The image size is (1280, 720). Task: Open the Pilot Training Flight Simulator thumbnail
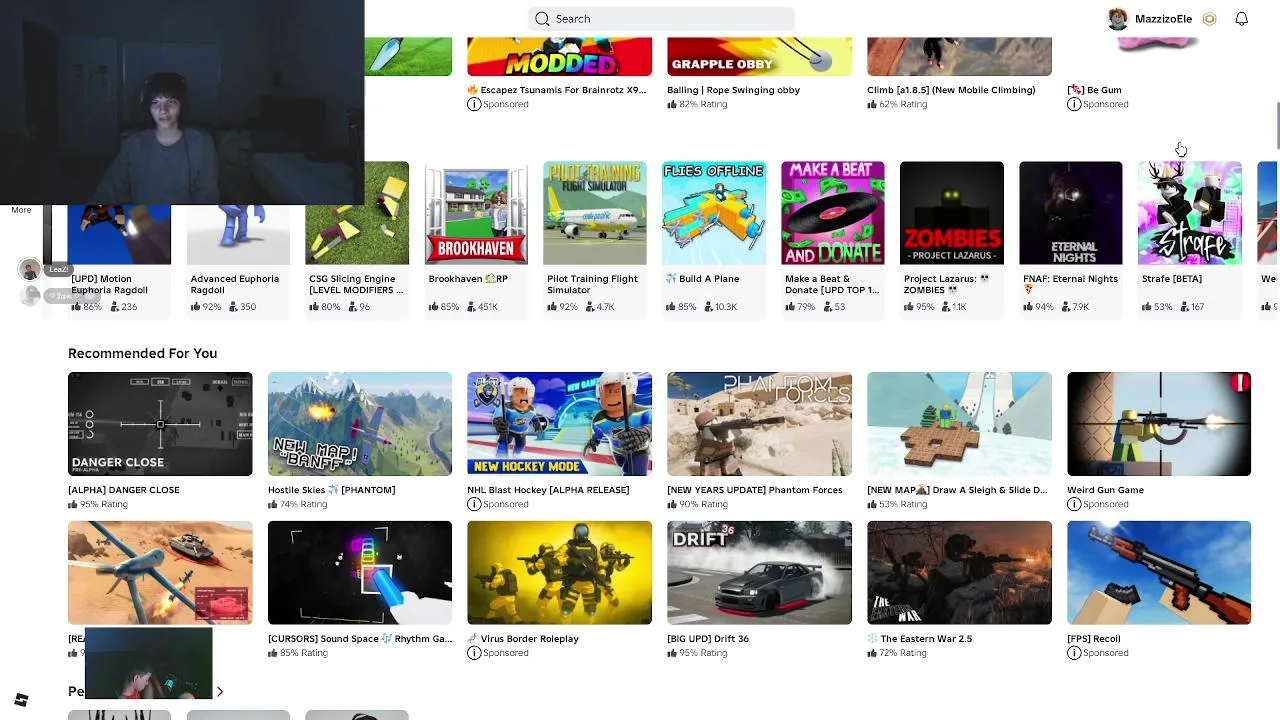(595, 213)
